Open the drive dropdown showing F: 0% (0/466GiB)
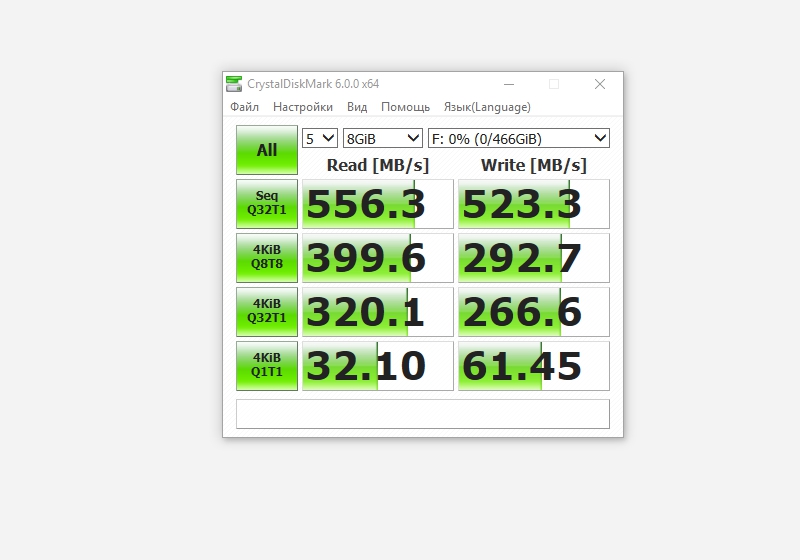This screenshot has height=560, width=800. click(519, 138)
